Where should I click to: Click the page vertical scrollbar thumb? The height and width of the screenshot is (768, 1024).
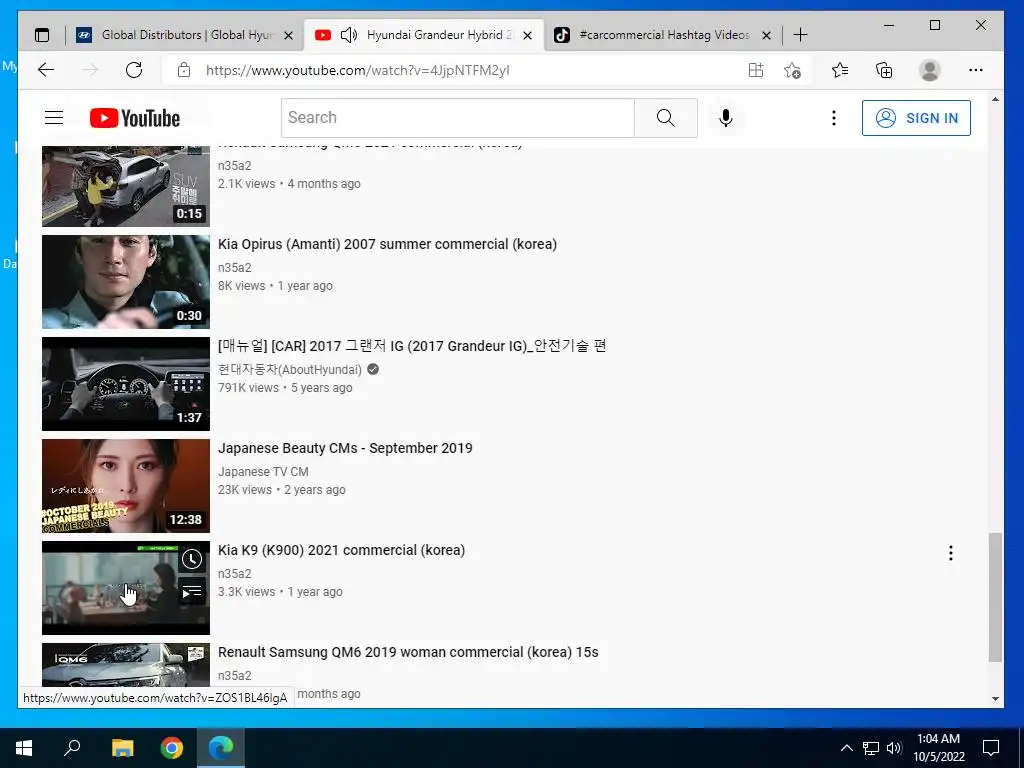(x=995, y=597)
